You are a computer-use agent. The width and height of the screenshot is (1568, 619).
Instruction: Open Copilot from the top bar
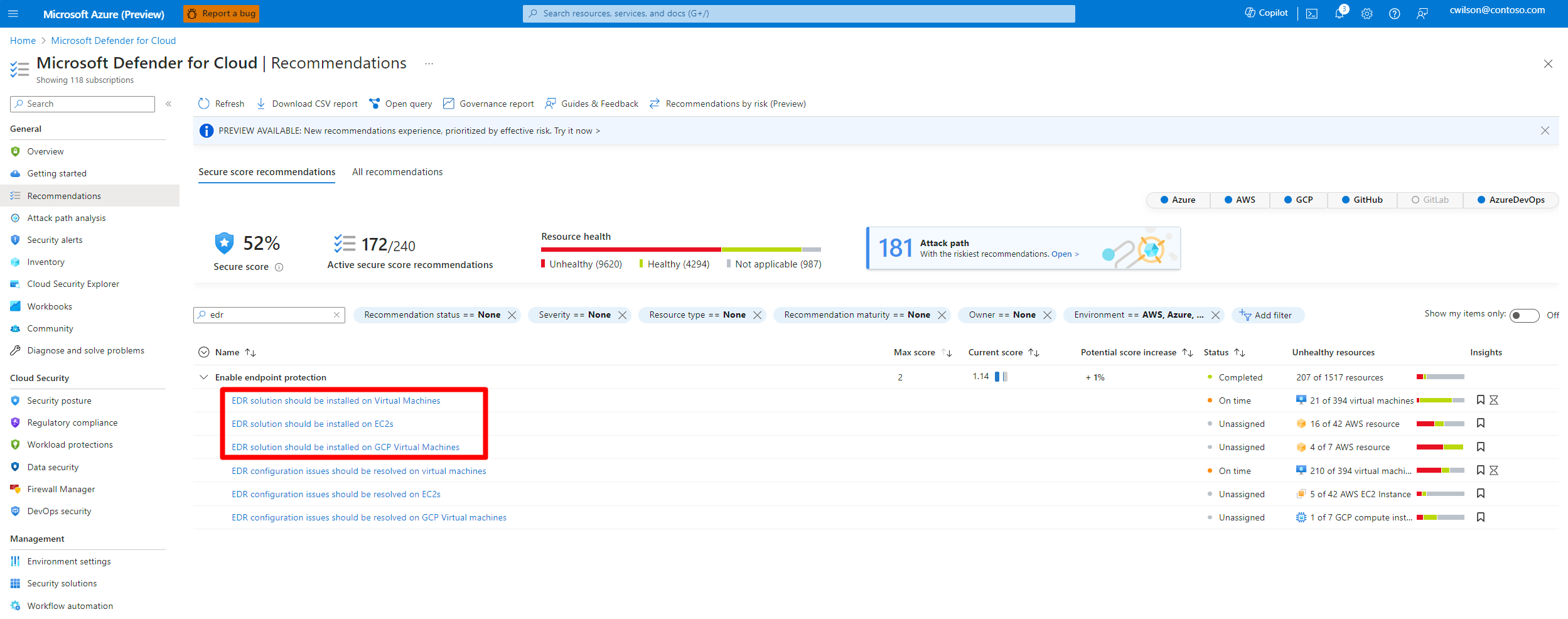pyautogui.click(x=1266, y=13)
